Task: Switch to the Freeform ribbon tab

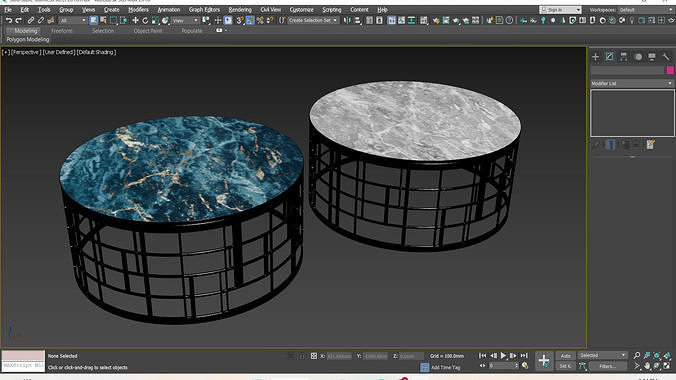Action: pyautogui.click(x=62, y=31)
